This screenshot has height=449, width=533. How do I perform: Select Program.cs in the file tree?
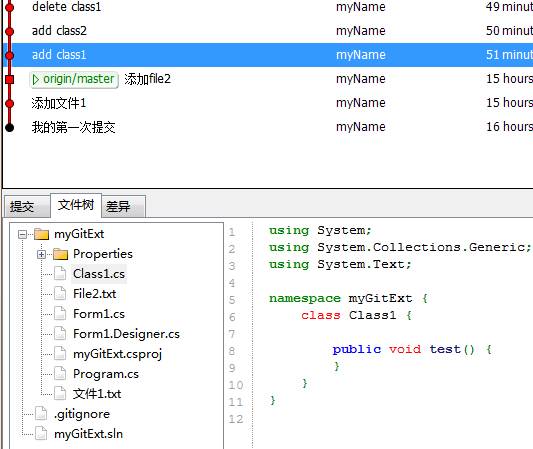click(106, 374)
